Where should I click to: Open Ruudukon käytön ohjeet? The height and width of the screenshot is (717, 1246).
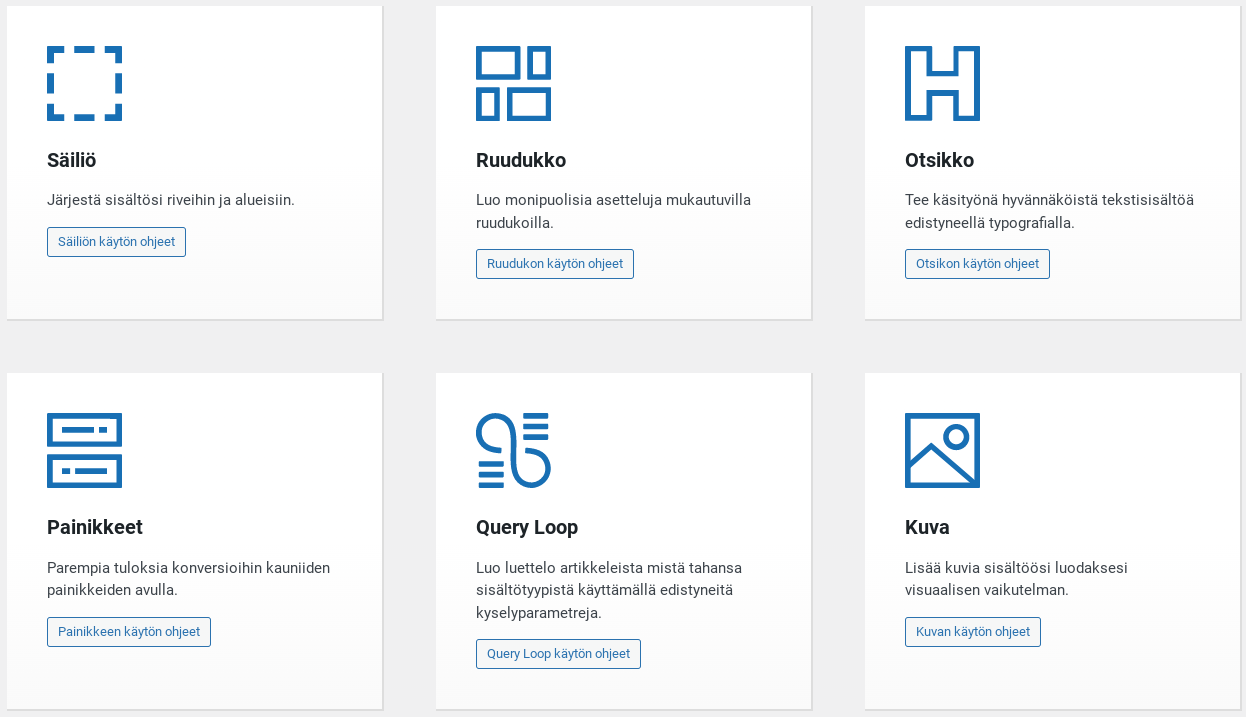click(555, 264)
